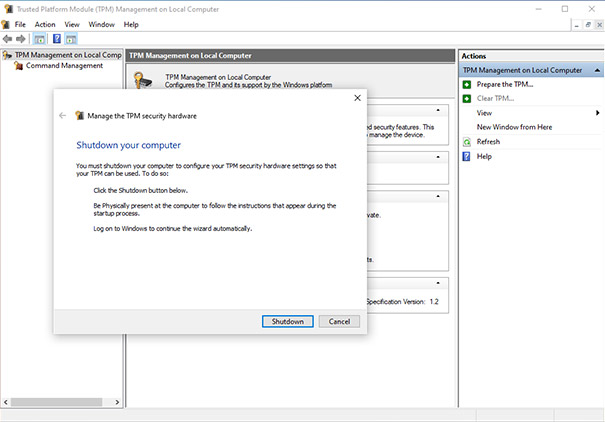The height and width of the screenshot is (422, 605).
Task: Click the tree pane scrollbar left arrow
Action: (x=5, y=402)
